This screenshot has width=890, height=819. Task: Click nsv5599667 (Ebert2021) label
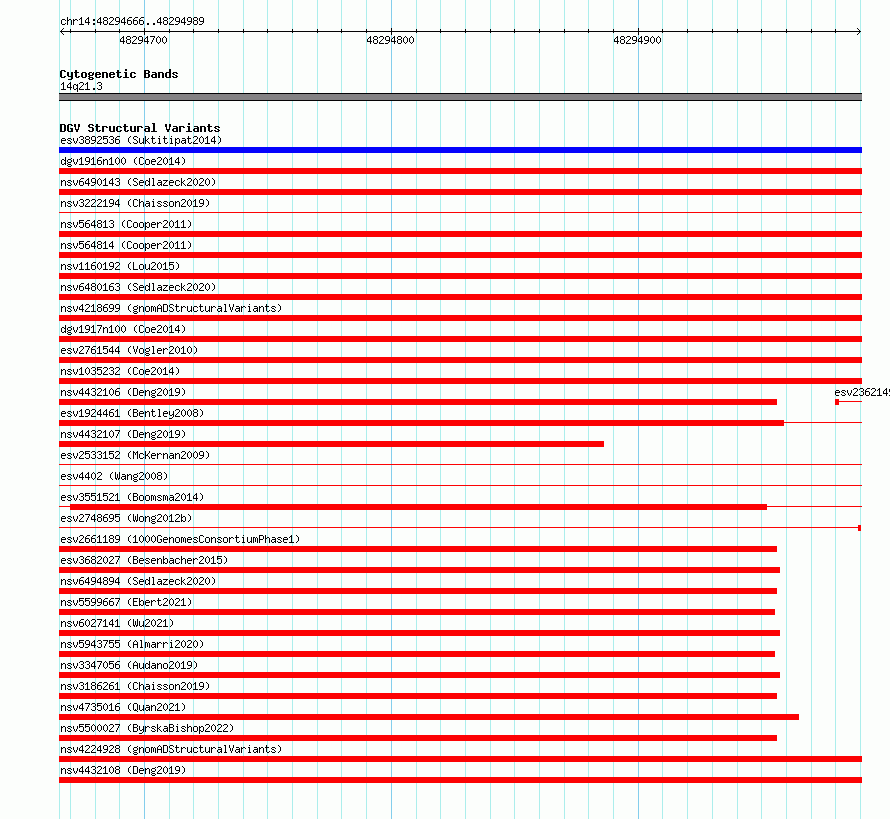click(x=126, y=602)
